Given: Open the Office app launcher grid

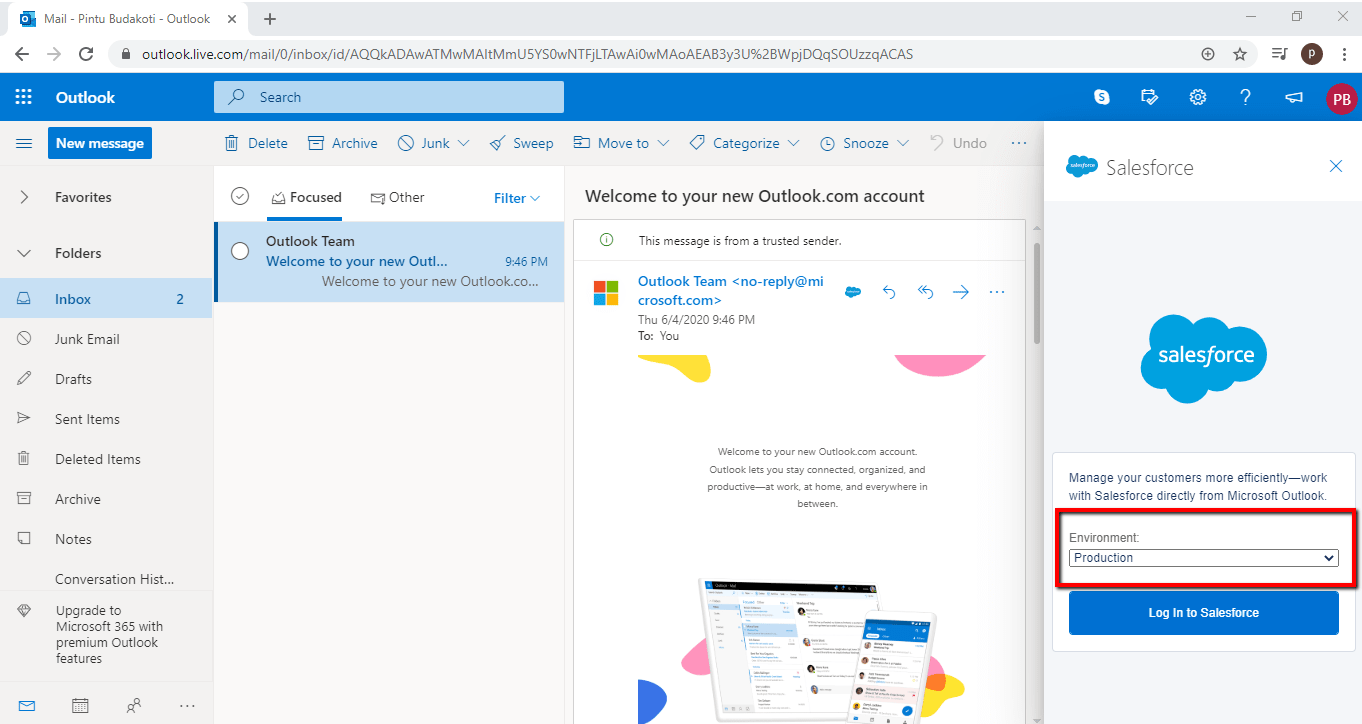Looking at the screenshot, I should point(24,97).
